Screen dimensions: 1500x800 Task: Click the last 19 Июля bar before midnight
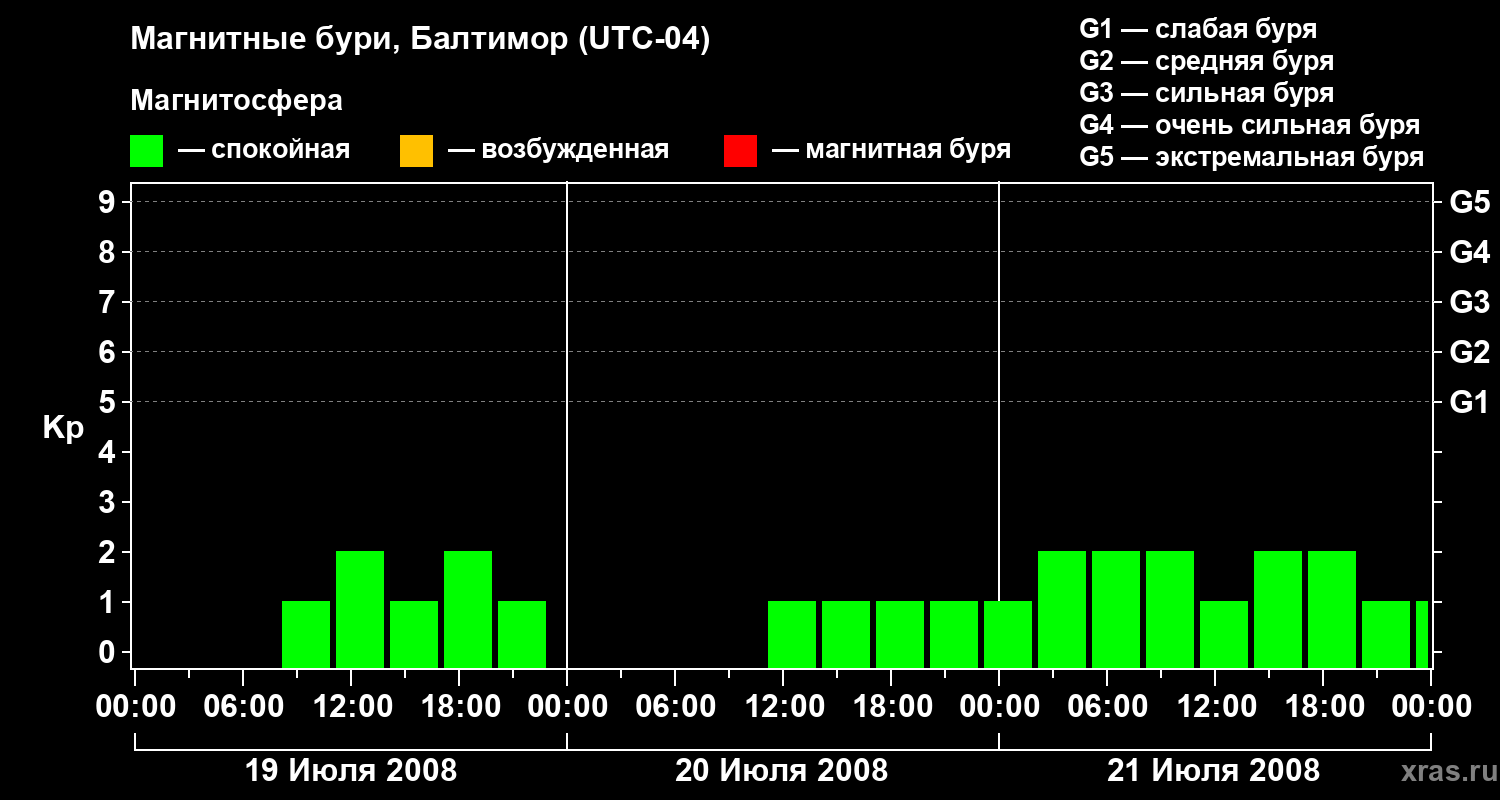point(522,634)
